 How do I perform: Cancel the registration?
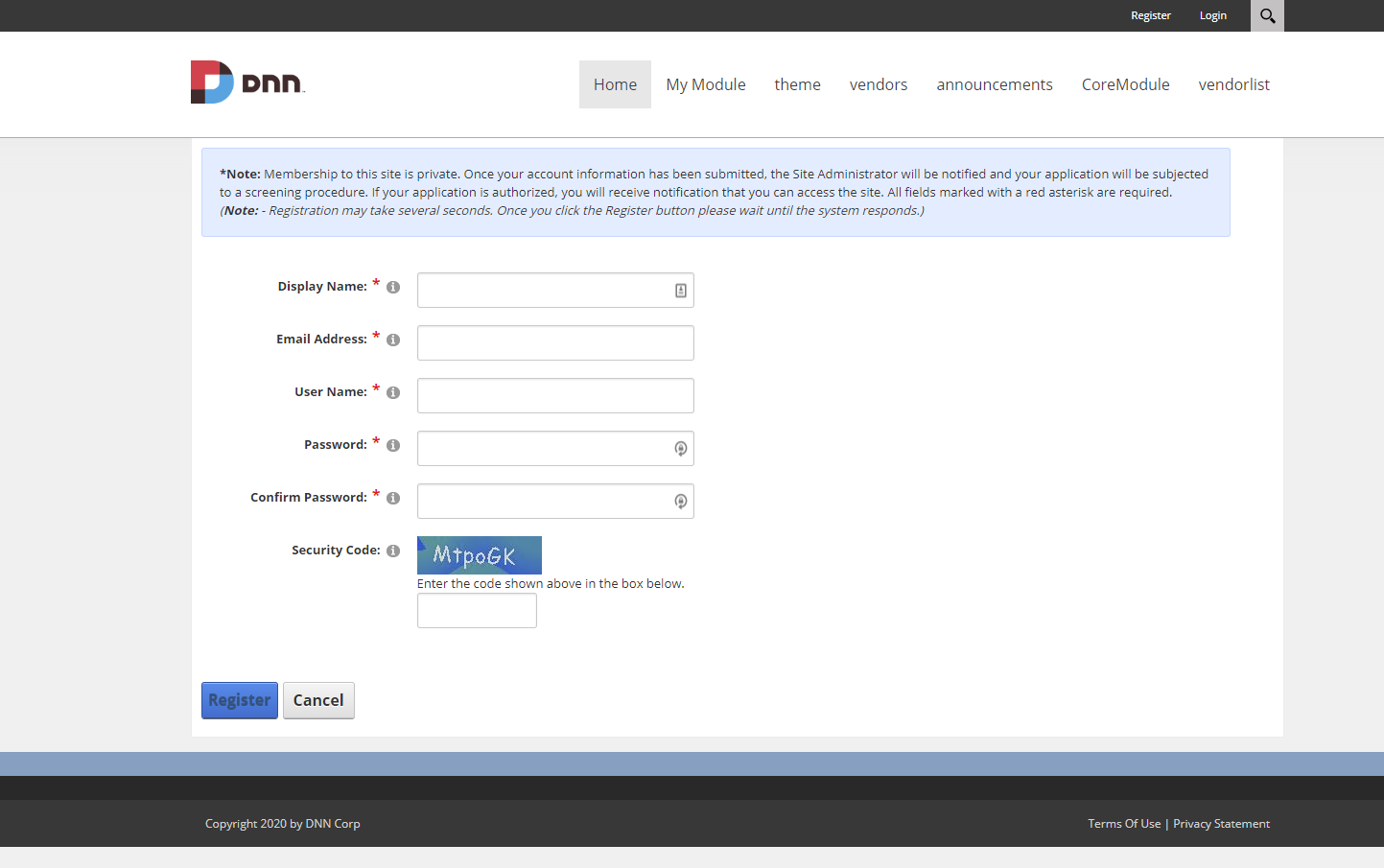coord(318,700)
